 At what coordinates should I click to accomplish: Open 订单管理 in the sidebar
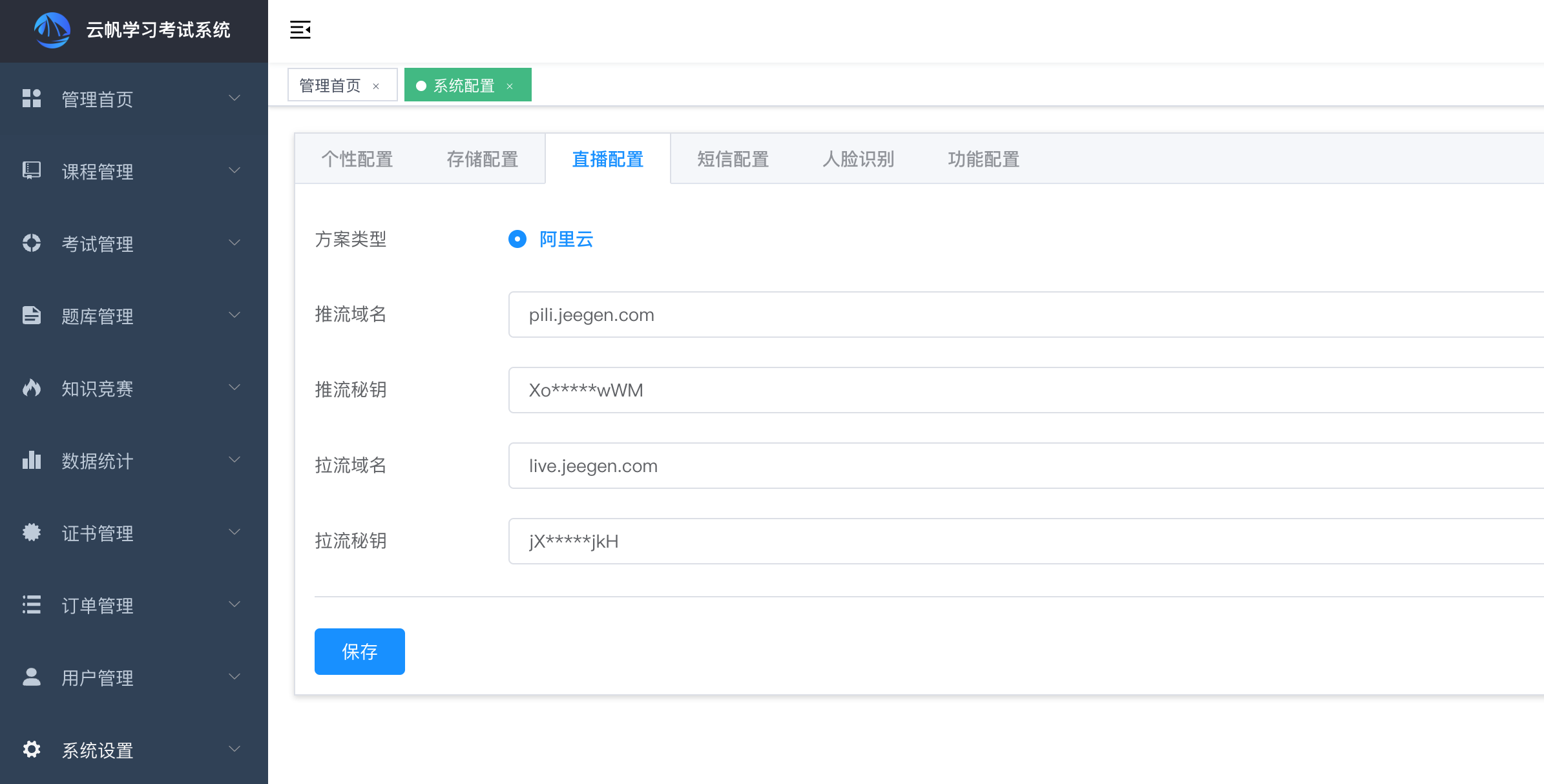click(134, 605)
